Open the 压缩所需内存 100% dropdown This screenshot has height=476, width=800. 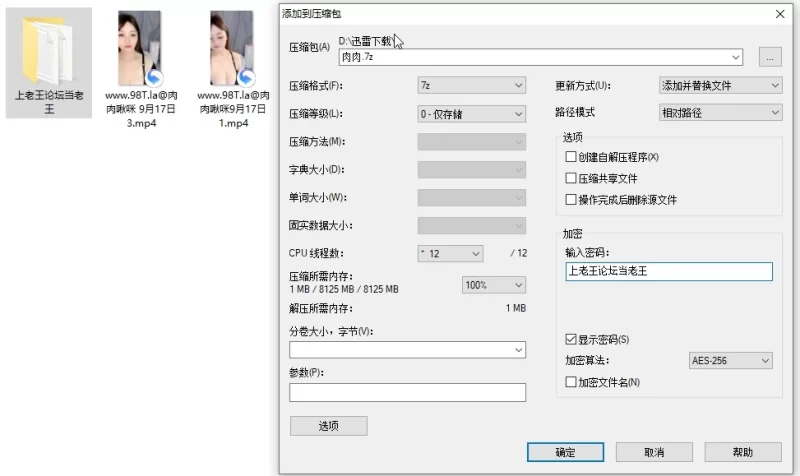coord(493,285)
